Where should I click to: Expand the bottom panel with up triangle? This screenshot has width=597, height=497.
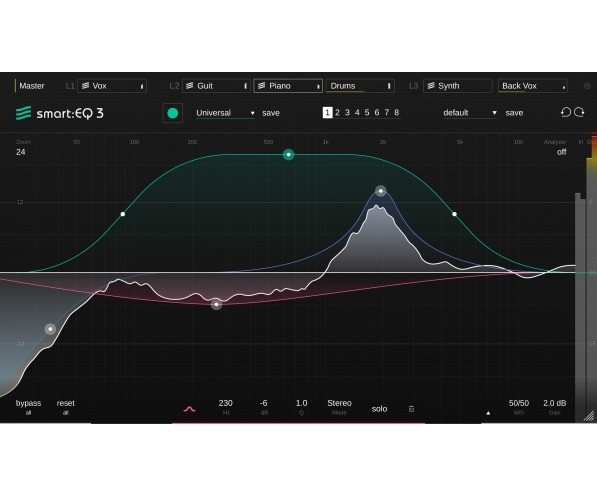click(x=488, y=413)
